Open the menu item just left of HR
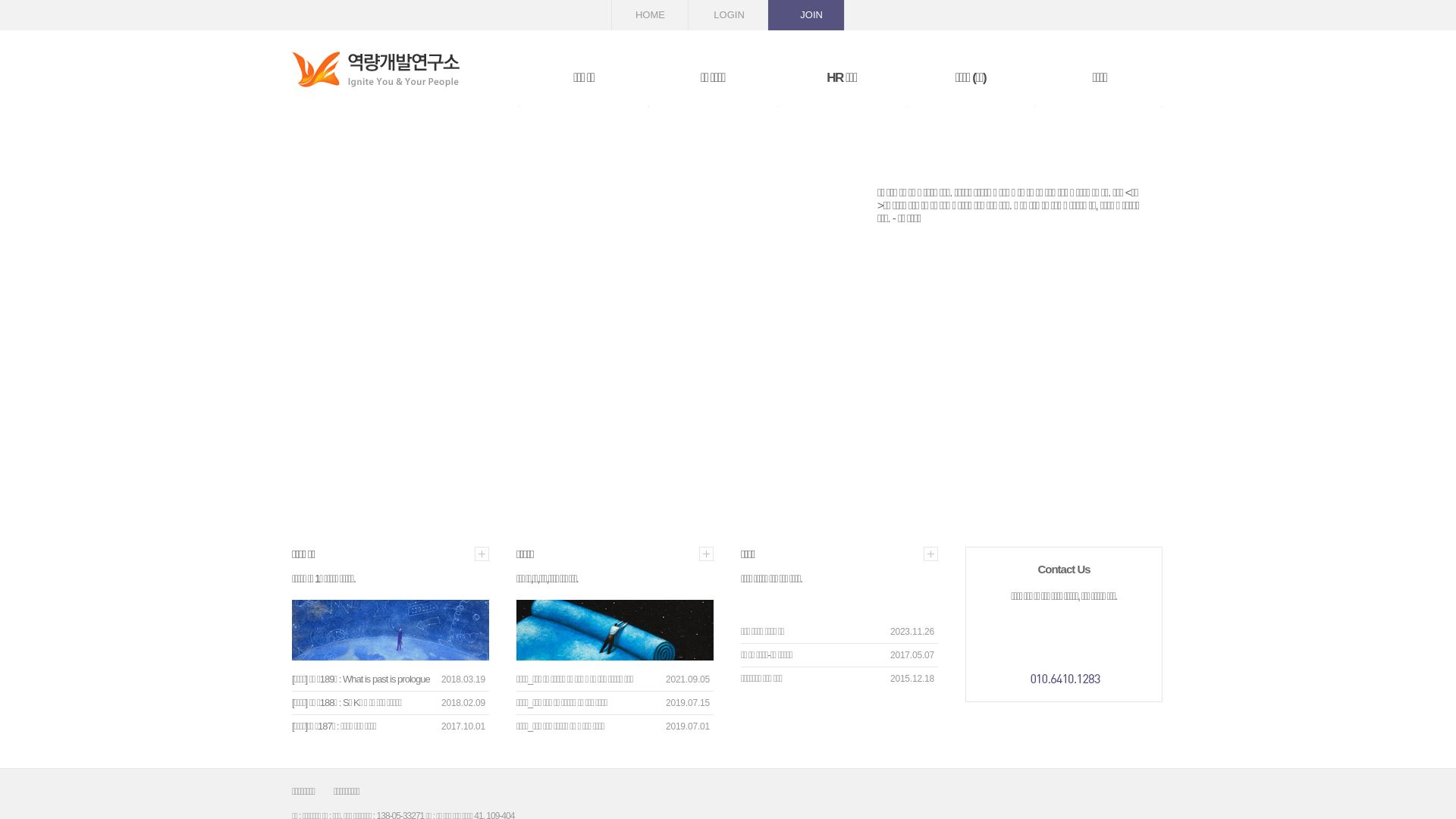The width and height of the screenshot is (1456, 819). (x=713, y=77)
